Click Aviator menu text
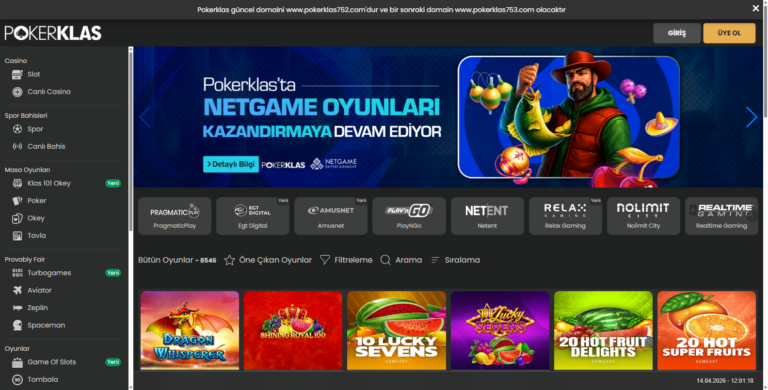768x390 pixels. click(x=40, y=291)
